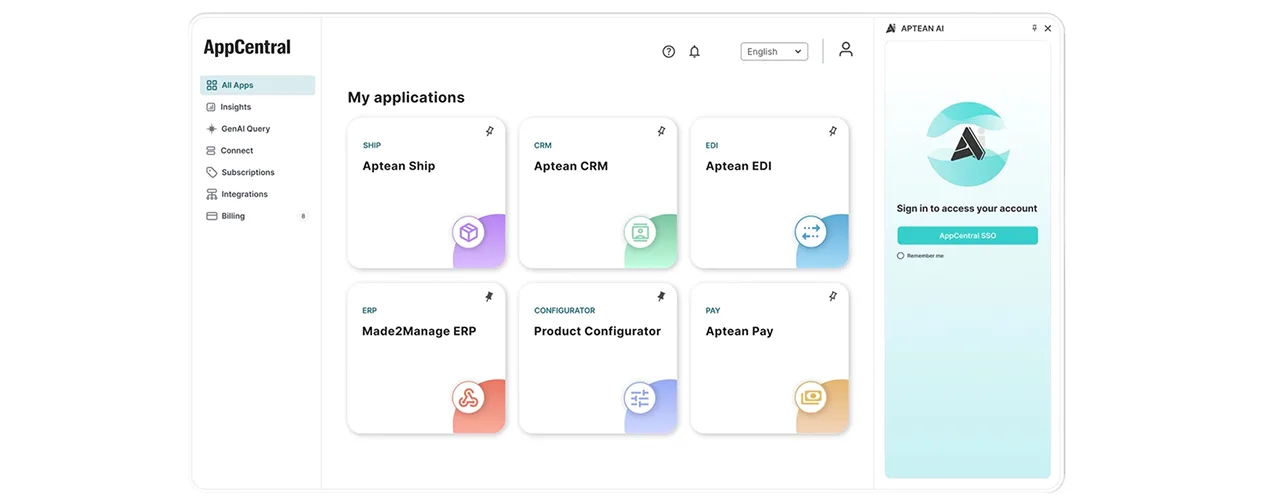Unpin the Product Configurator card
This screenshot has width=1285, height=500.
coord(661,297)
